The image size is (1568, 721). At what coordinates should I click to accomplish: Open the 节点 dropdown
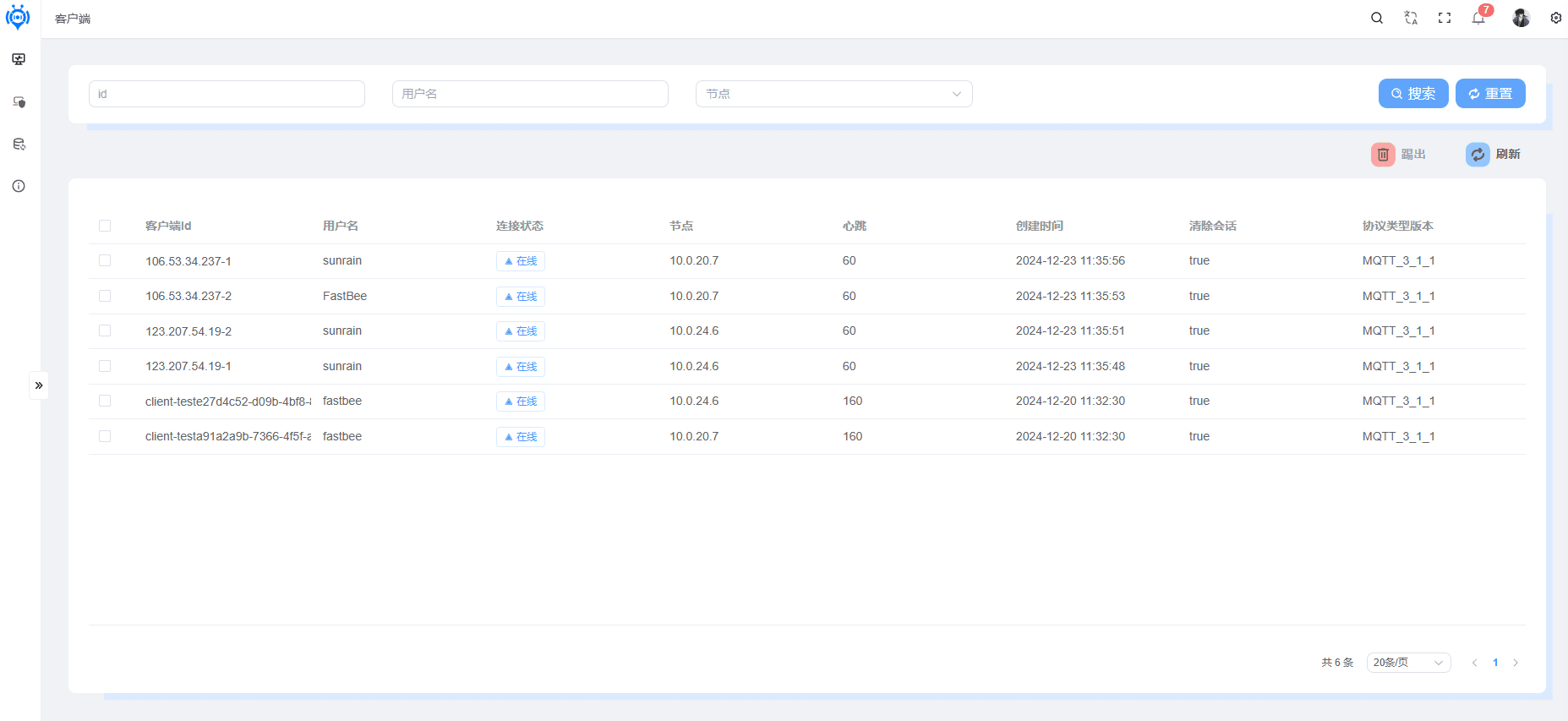(834, 94)
